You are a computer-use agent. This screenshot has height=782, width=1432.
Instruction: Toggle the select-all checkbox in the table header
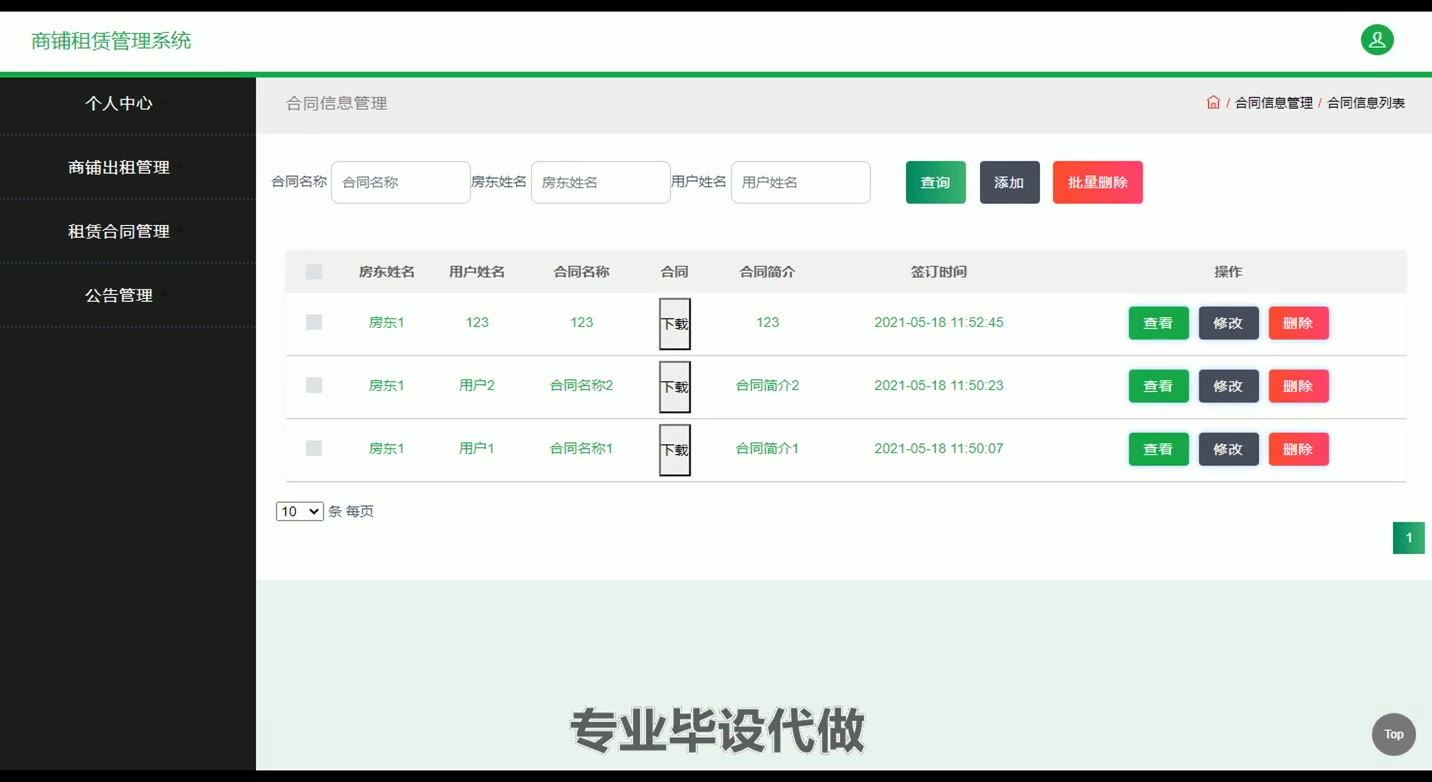314,271
